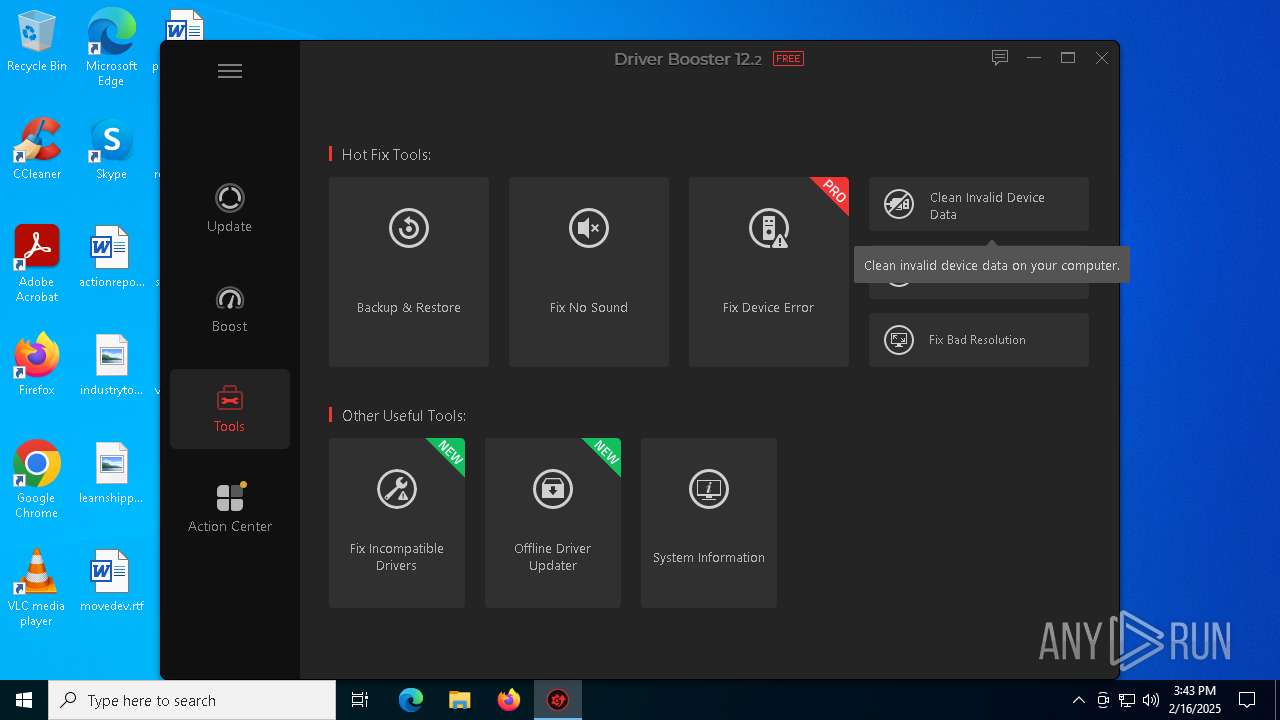This screenshot has height=720, width=1280.
Task: Open Firefox from the taskbar
Action: 509,700
